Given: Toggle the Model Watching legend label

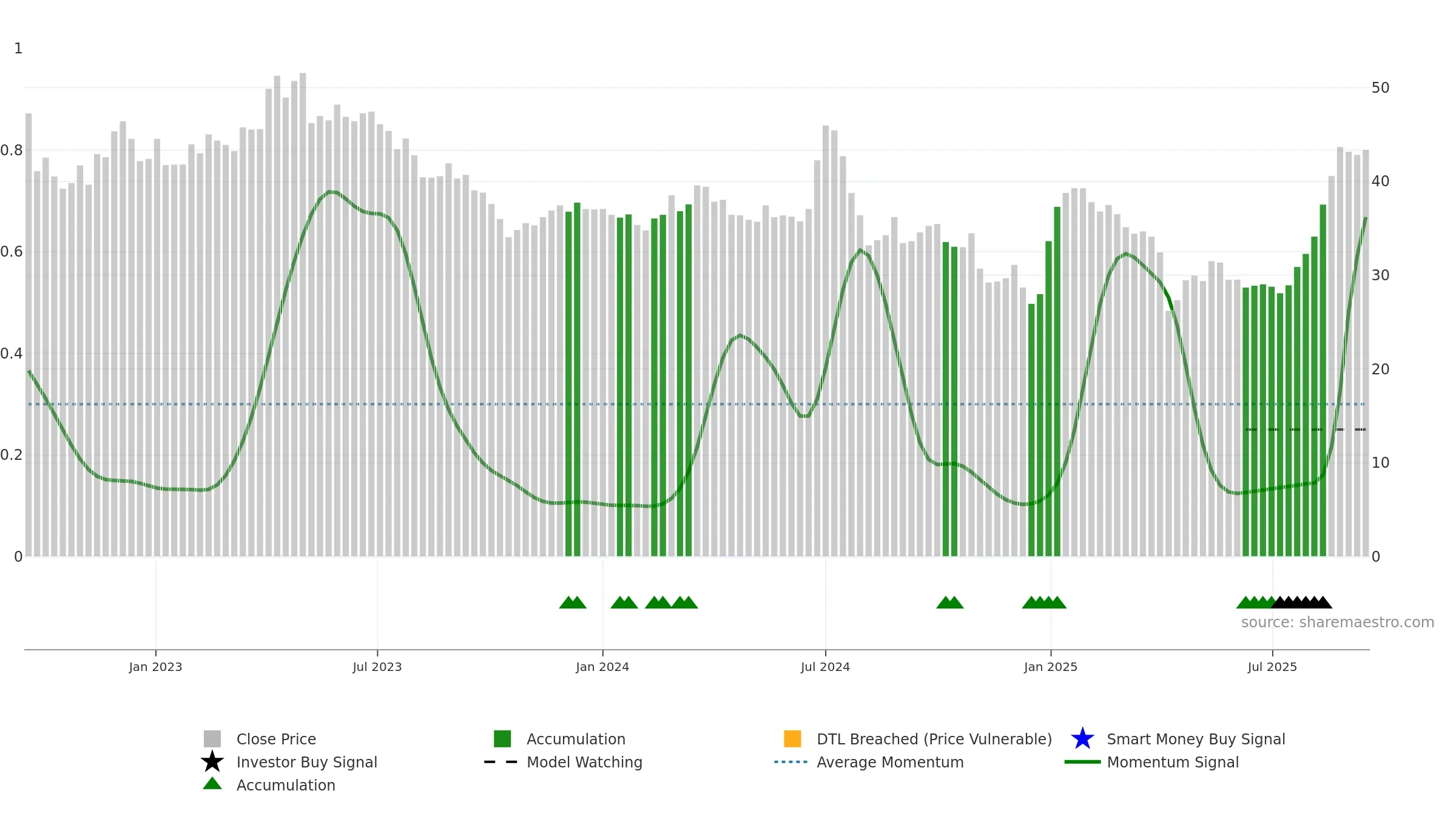Looking at the screenshot, I should [x=584, y=762].
